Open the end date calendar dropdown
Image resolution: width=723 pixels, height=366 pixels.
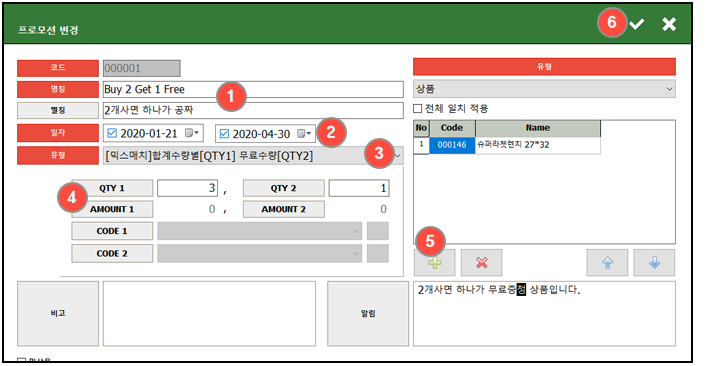[x=304, y=134]
